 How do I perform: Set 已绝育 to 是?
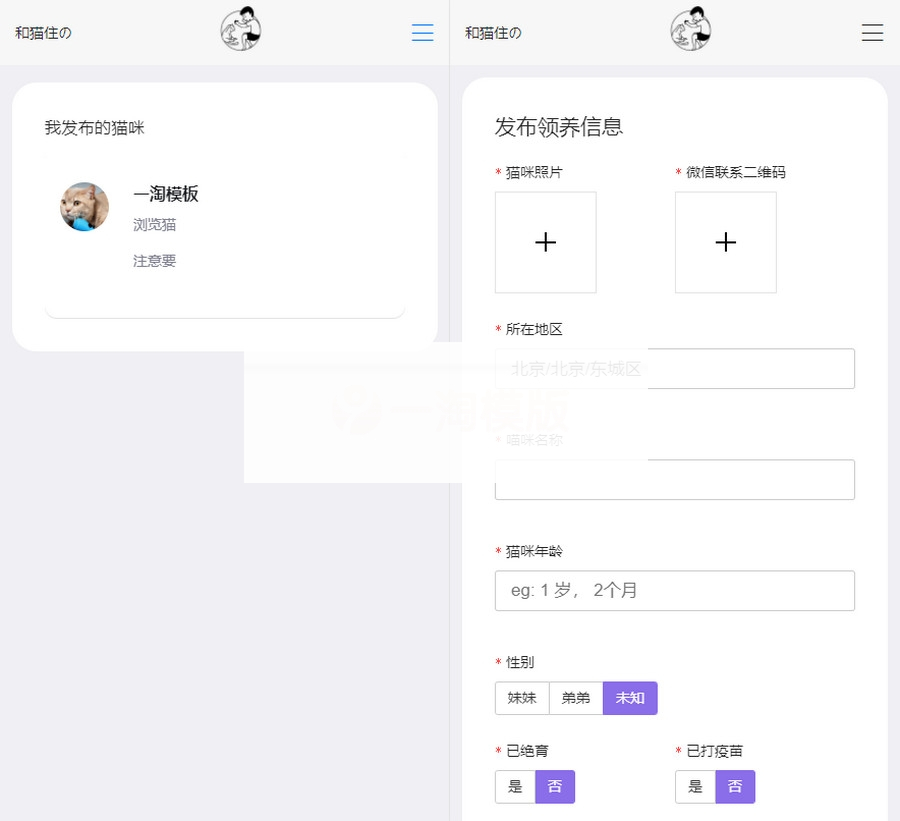point(514,786)
